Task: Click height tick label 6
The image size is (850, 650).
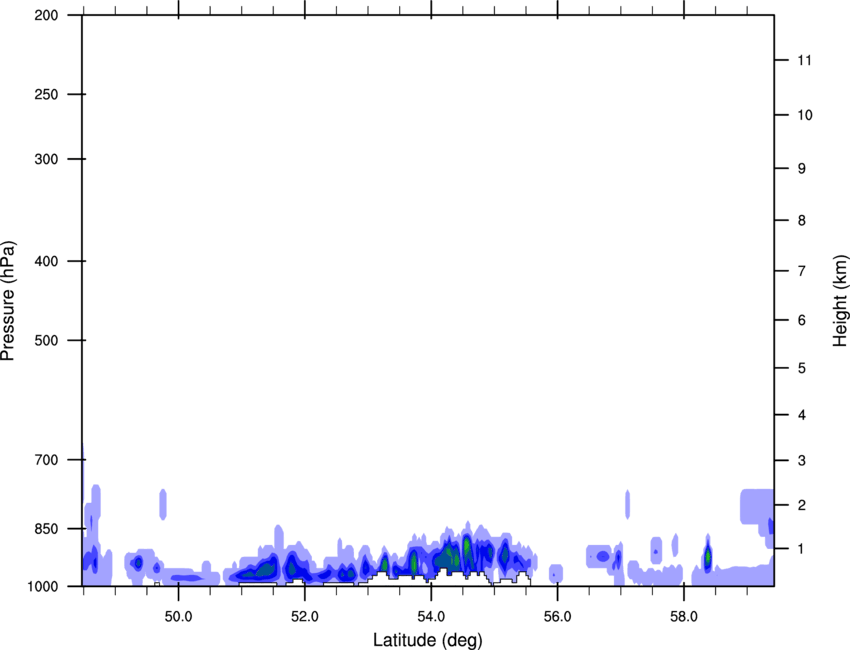Action: click(x=801, y=320)
